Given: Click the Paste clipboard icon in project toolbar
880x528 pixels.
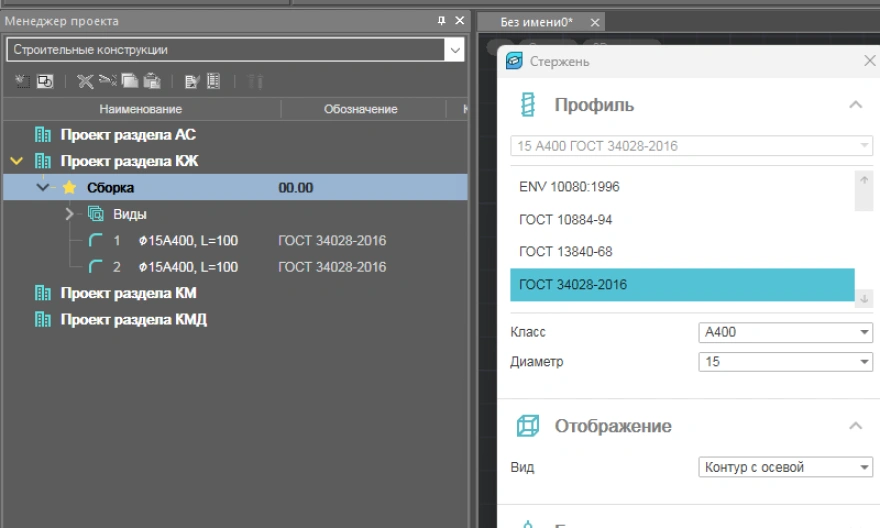Looking at the screenshot, I should point(151,81).
